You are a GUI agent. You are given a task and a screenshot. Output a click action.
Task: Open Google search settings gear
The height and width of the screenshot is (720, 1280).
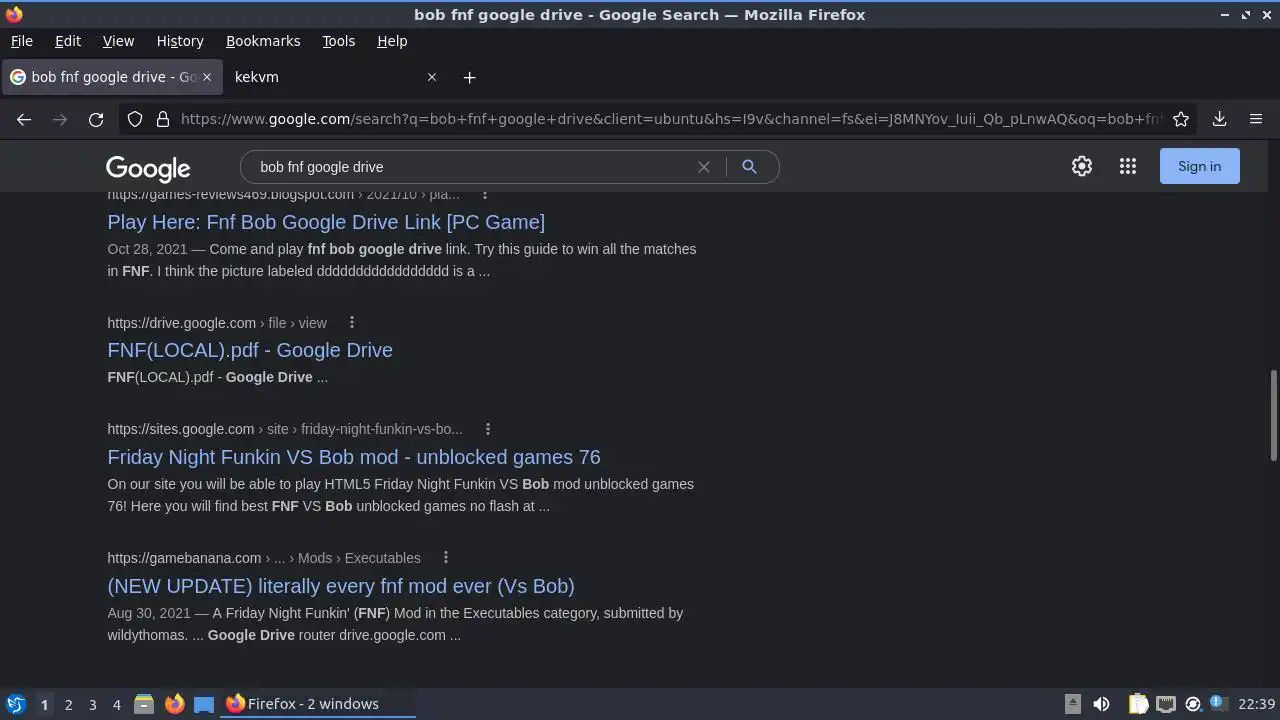point(1082,166)
